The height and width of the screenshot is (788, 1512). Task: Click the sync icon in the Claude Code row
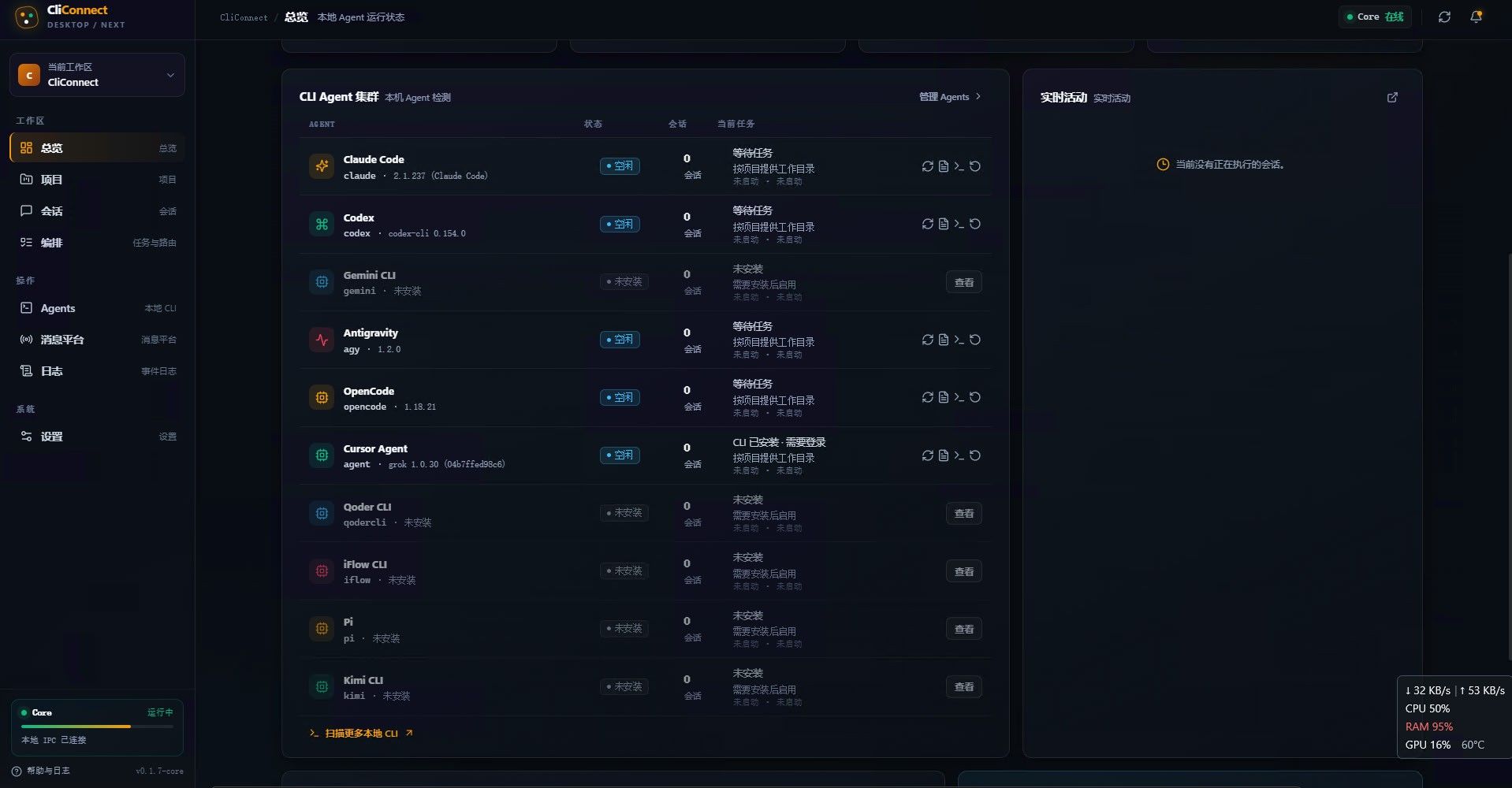(927, 166)
